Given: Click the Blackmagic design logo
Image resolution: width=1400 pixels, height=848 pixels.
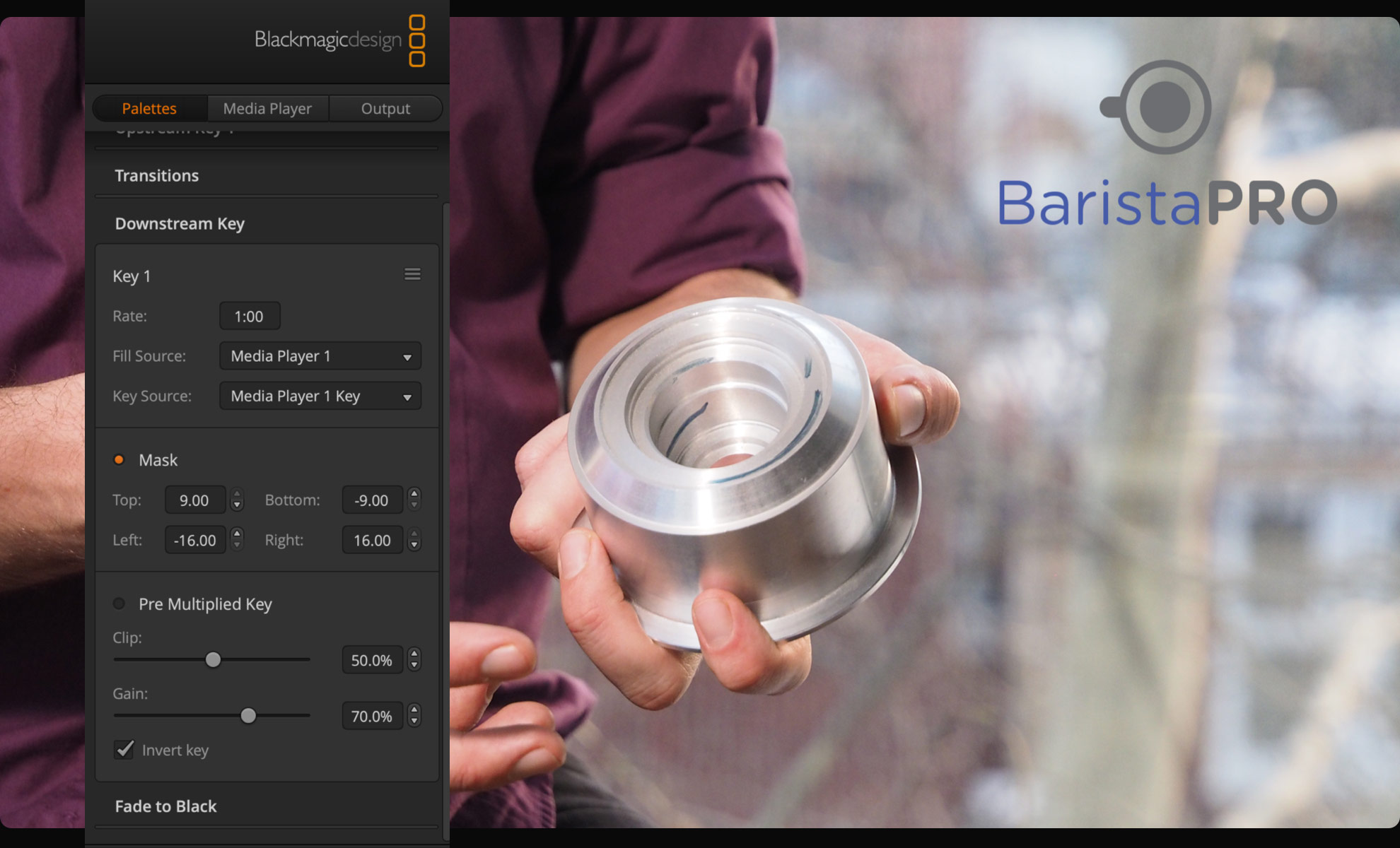Looking at the screenshot, I should click(x=327, y=40).
